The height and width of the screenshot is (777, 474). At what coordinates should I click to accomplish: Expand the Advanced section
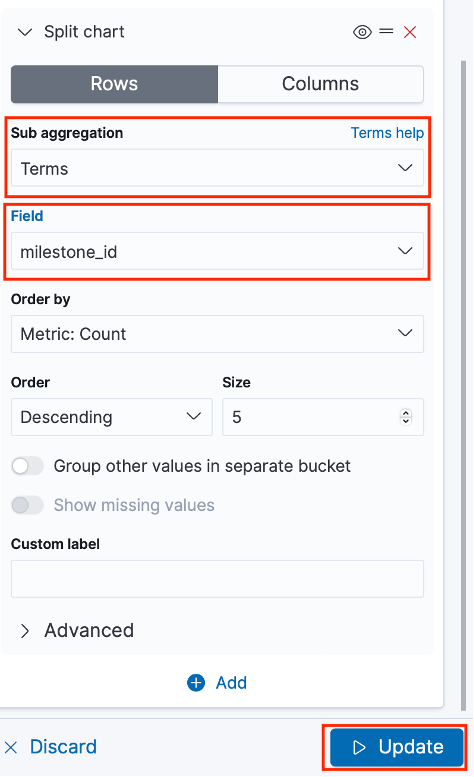(x=77, y=631)
